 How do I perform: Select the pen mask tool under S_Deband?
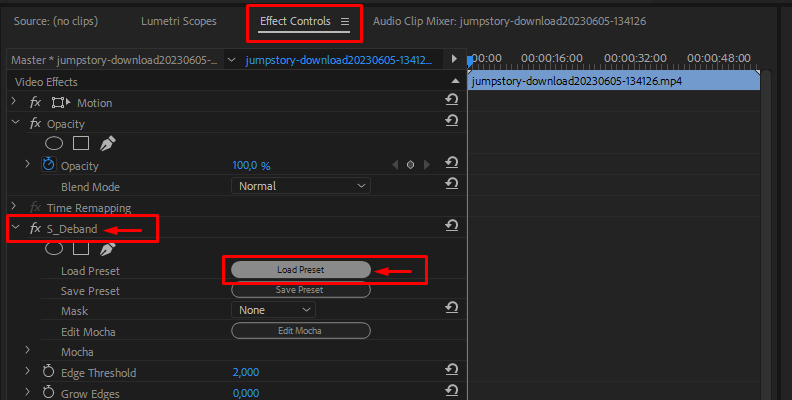coord(107,249)
